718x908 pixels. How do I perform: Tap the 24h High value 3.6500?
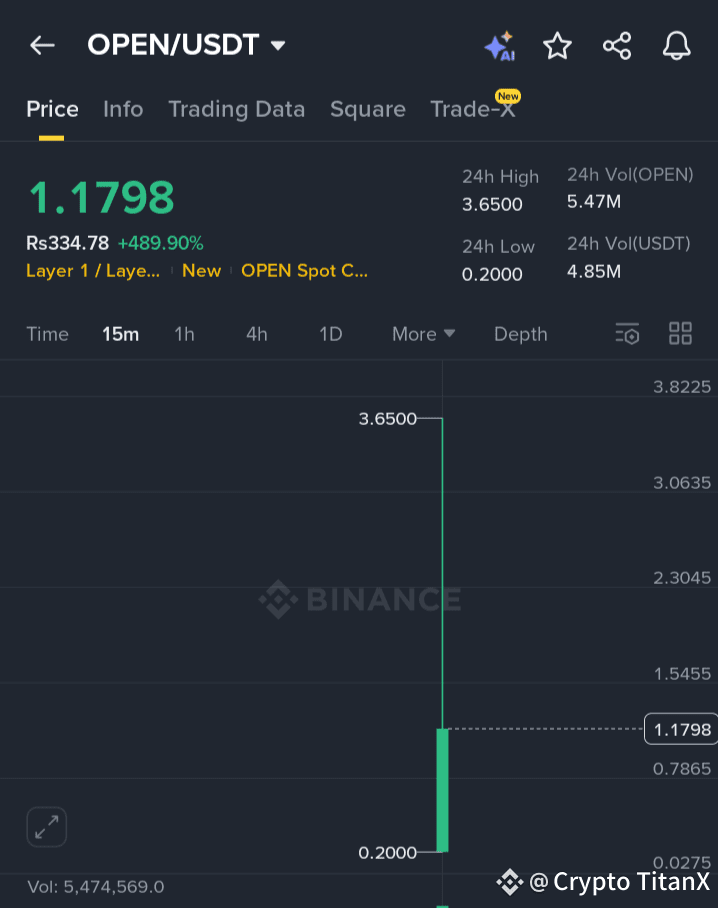pyautogui.click(x=492, y=204)
